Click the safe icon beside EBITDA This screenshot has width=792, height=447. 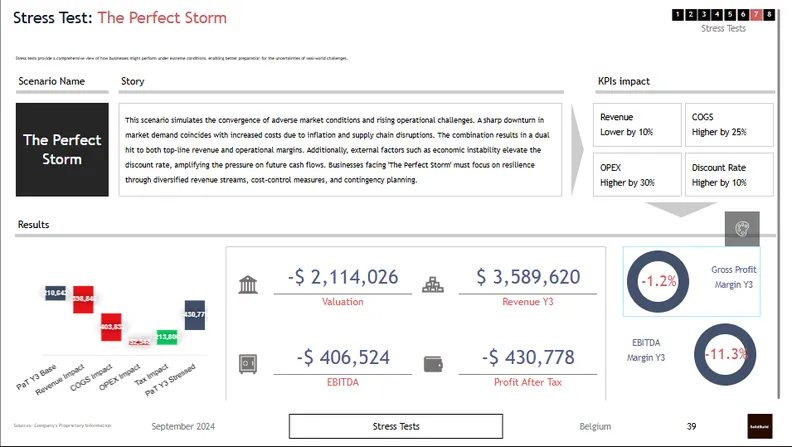249,364
